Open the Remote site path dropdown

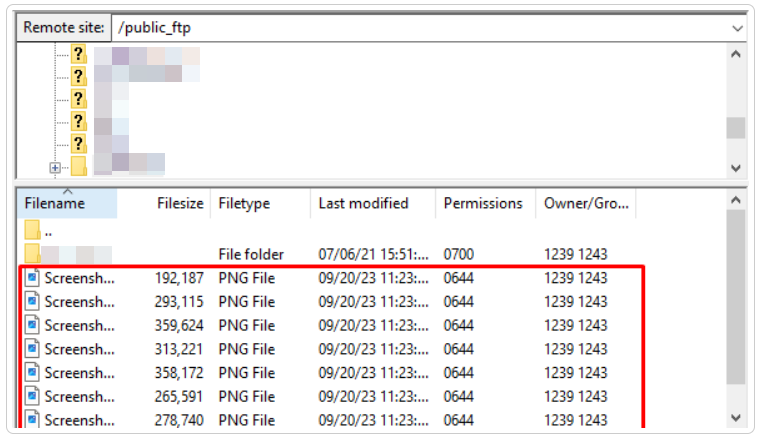click(x=737, y=28)
